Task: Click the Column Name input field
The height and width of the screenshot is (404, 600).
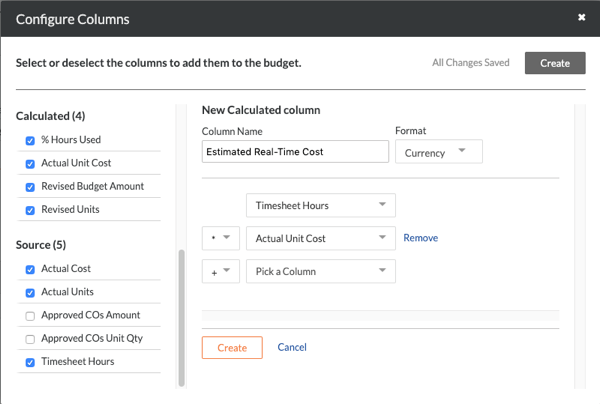Action: click(x=295, y=152)
